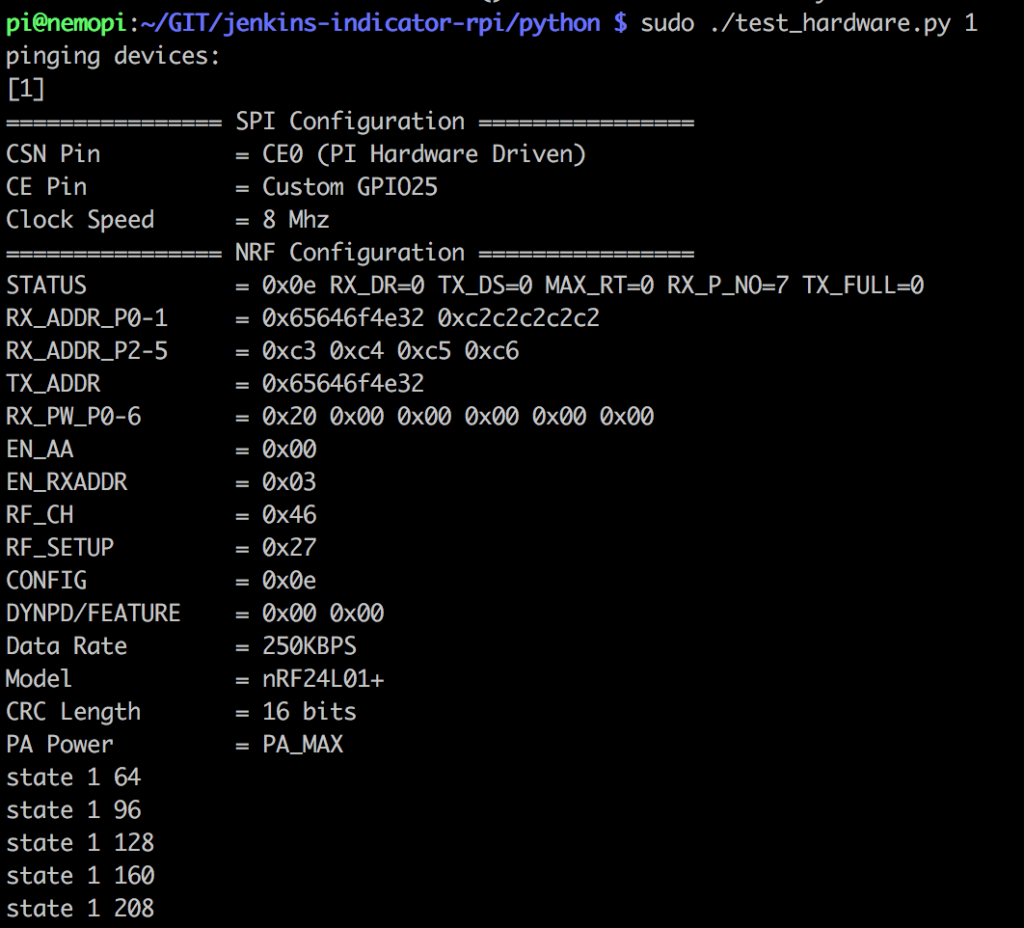Viewport: 1024px width, 928px height.
Task: Click the TX_ADDR value 0x65646f4e32
Action: (343, 384)
